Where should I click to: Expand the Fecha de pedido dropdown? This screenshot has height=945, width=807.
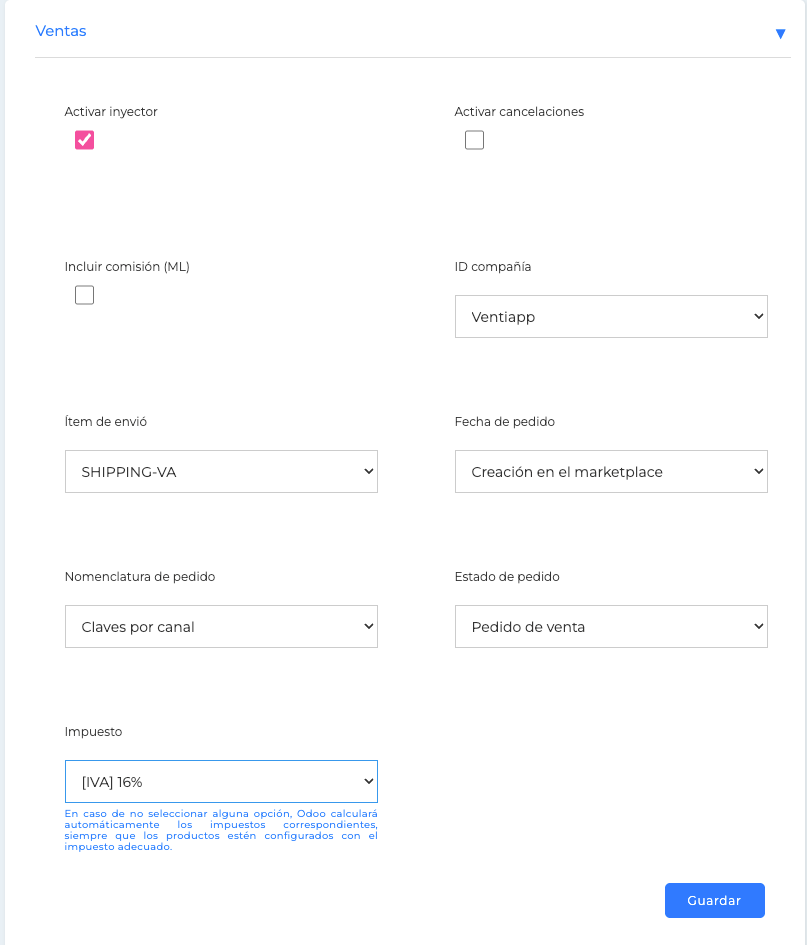[x=611, y=471]
